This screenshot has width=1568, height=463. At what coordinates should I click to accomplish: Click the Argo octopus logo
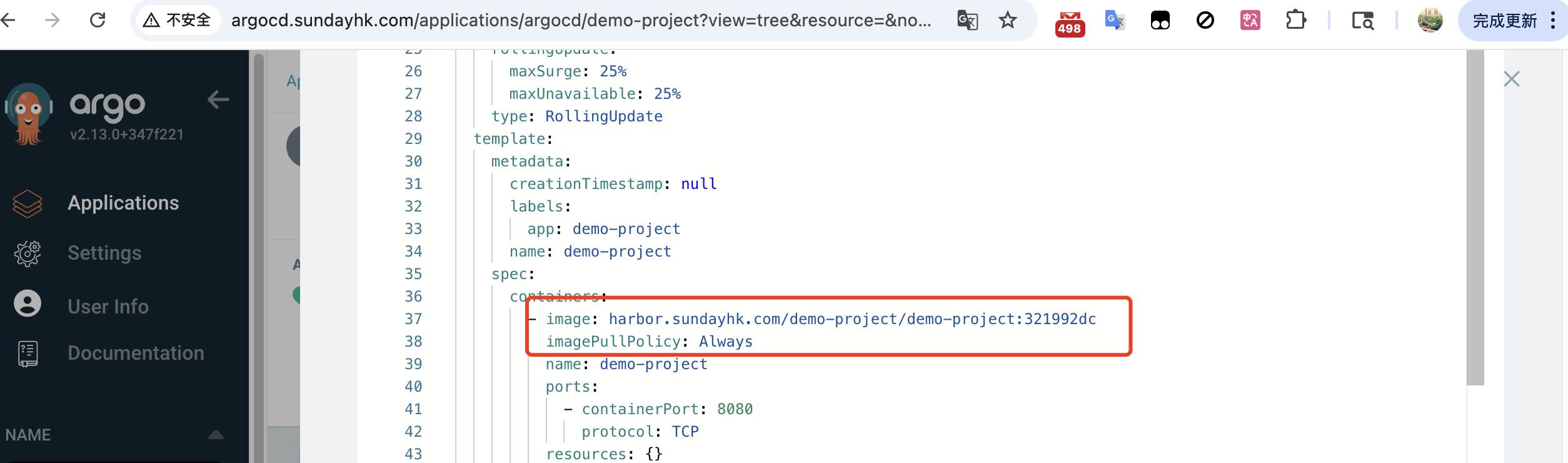pyautogui.click(x=29, y=114)
